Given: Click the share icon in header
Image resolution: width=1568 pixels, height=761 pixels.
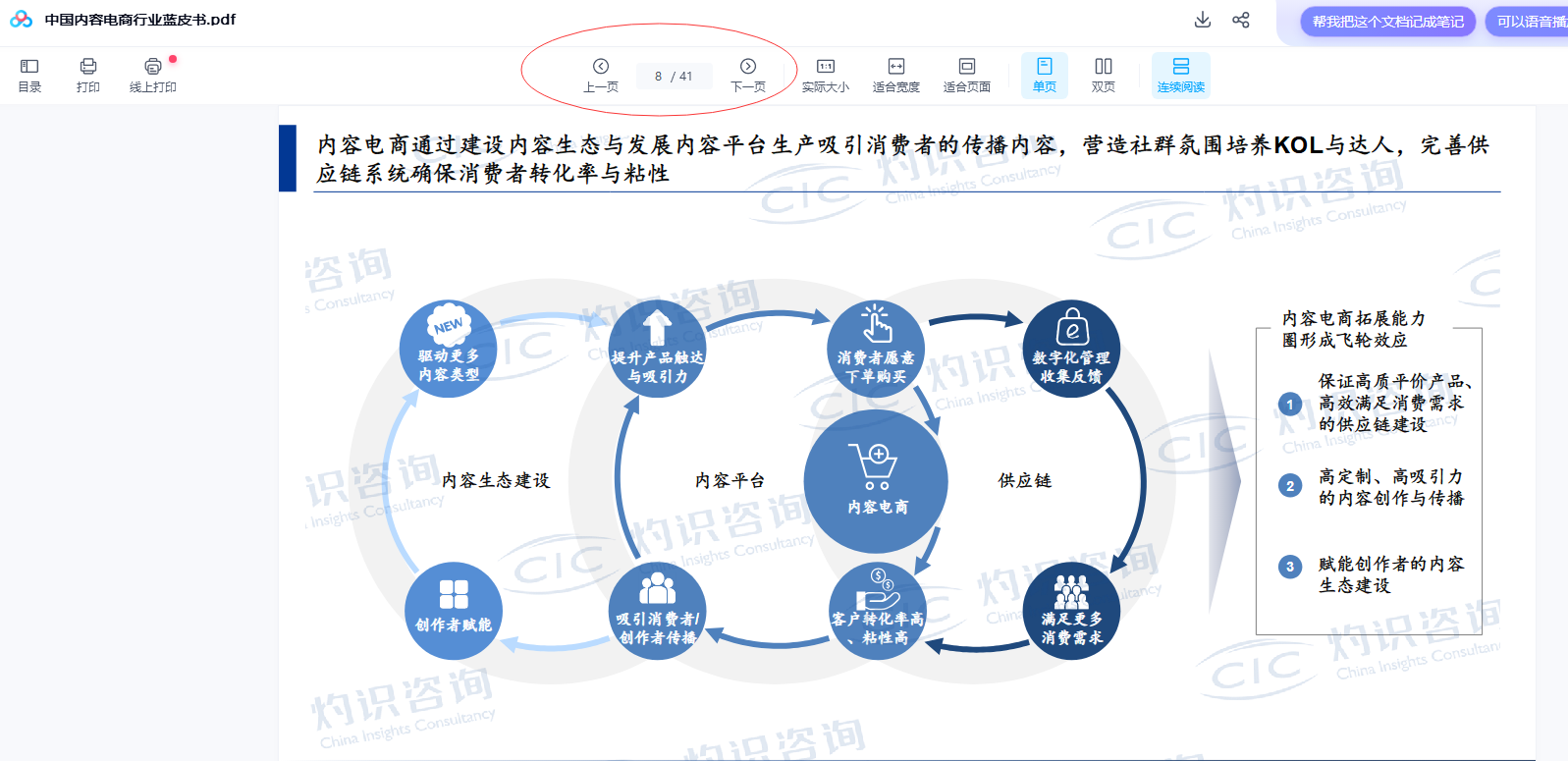Looking at the screenshot, I should [1241, 20].
